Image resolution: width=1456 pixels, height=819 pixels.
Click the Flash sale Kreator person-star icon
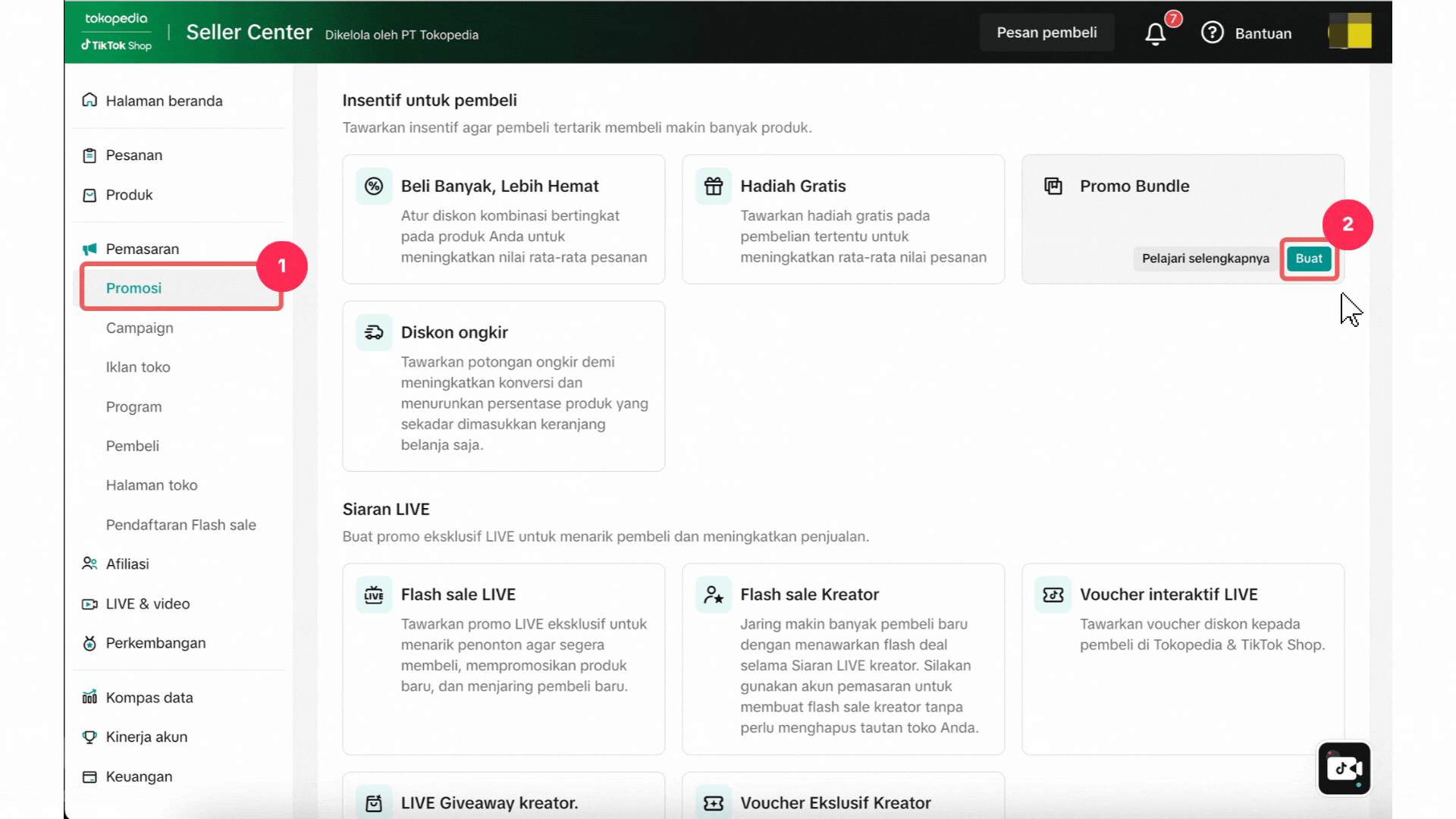pos(714,595)
